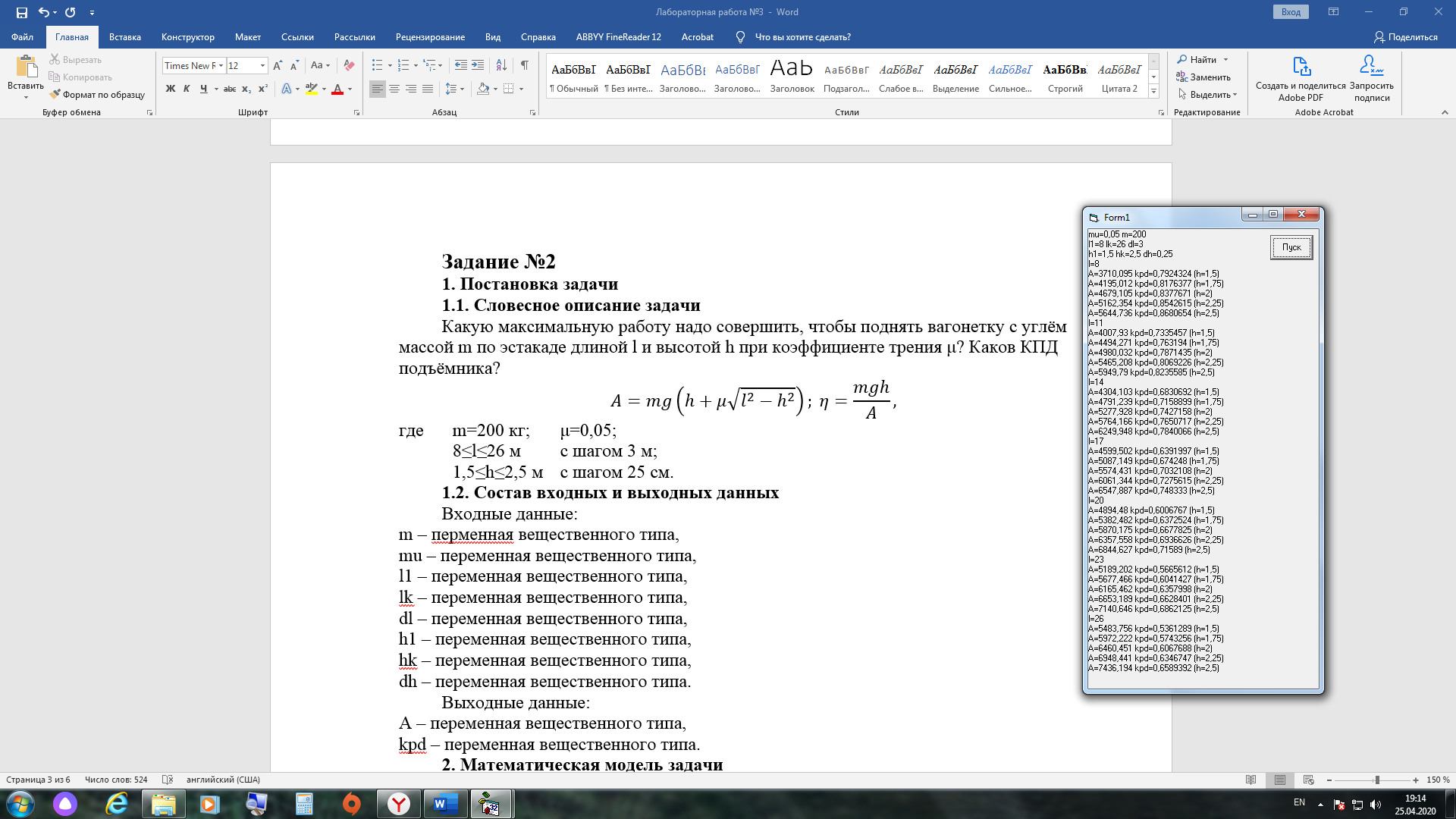Click Заменить to replace text

1203,77
